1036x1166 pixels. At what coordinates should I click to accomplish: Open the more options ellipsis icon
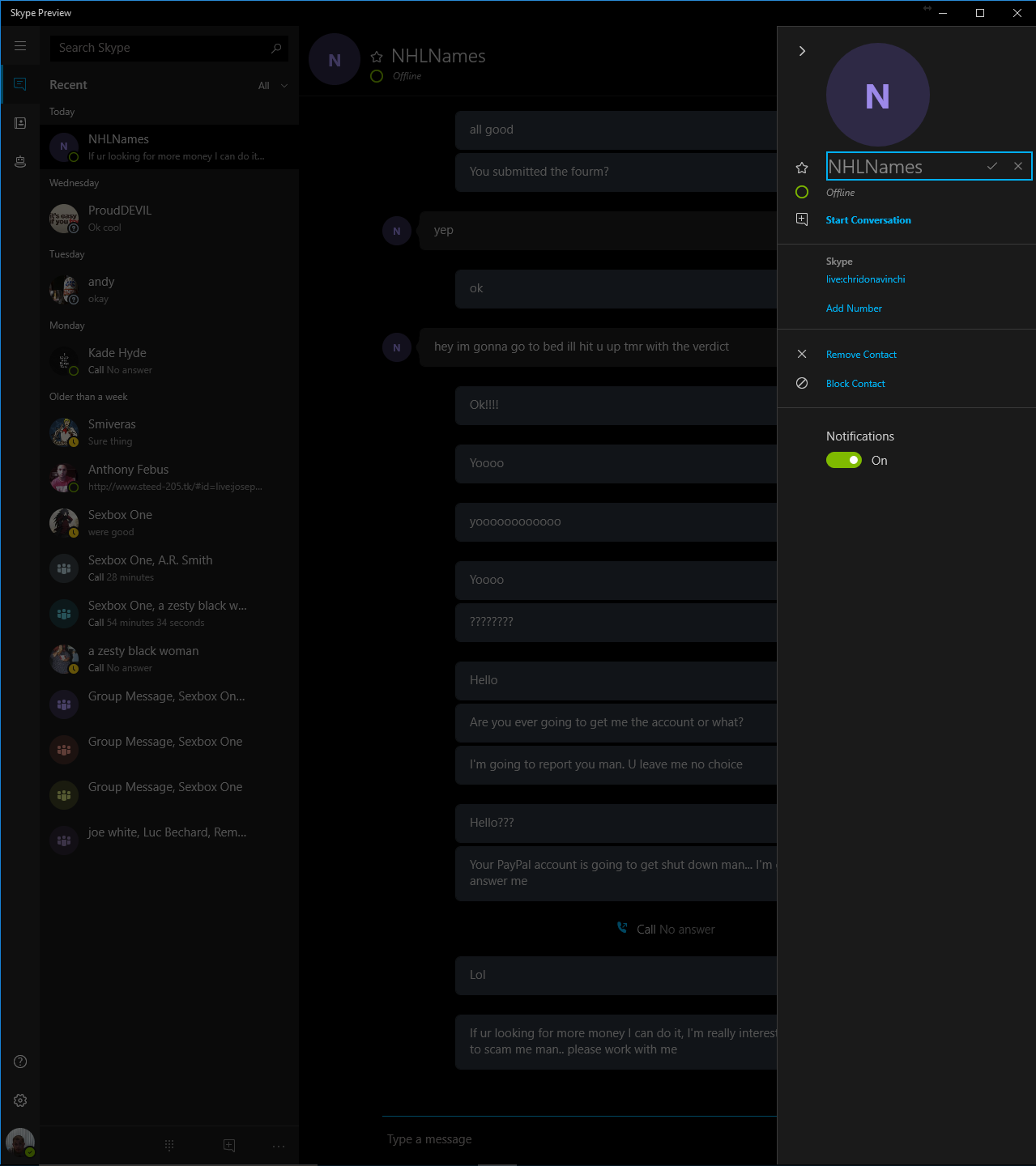pyautogui.click(x=279, y=1146)
